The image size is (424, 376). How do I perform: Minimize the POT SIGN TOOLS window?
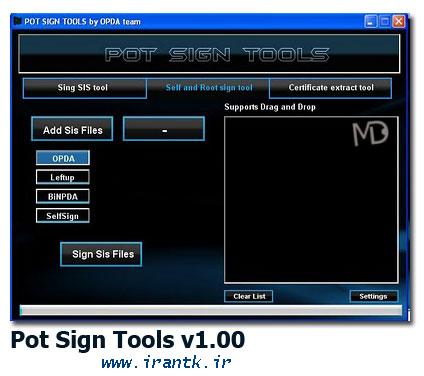pos(371,22)
